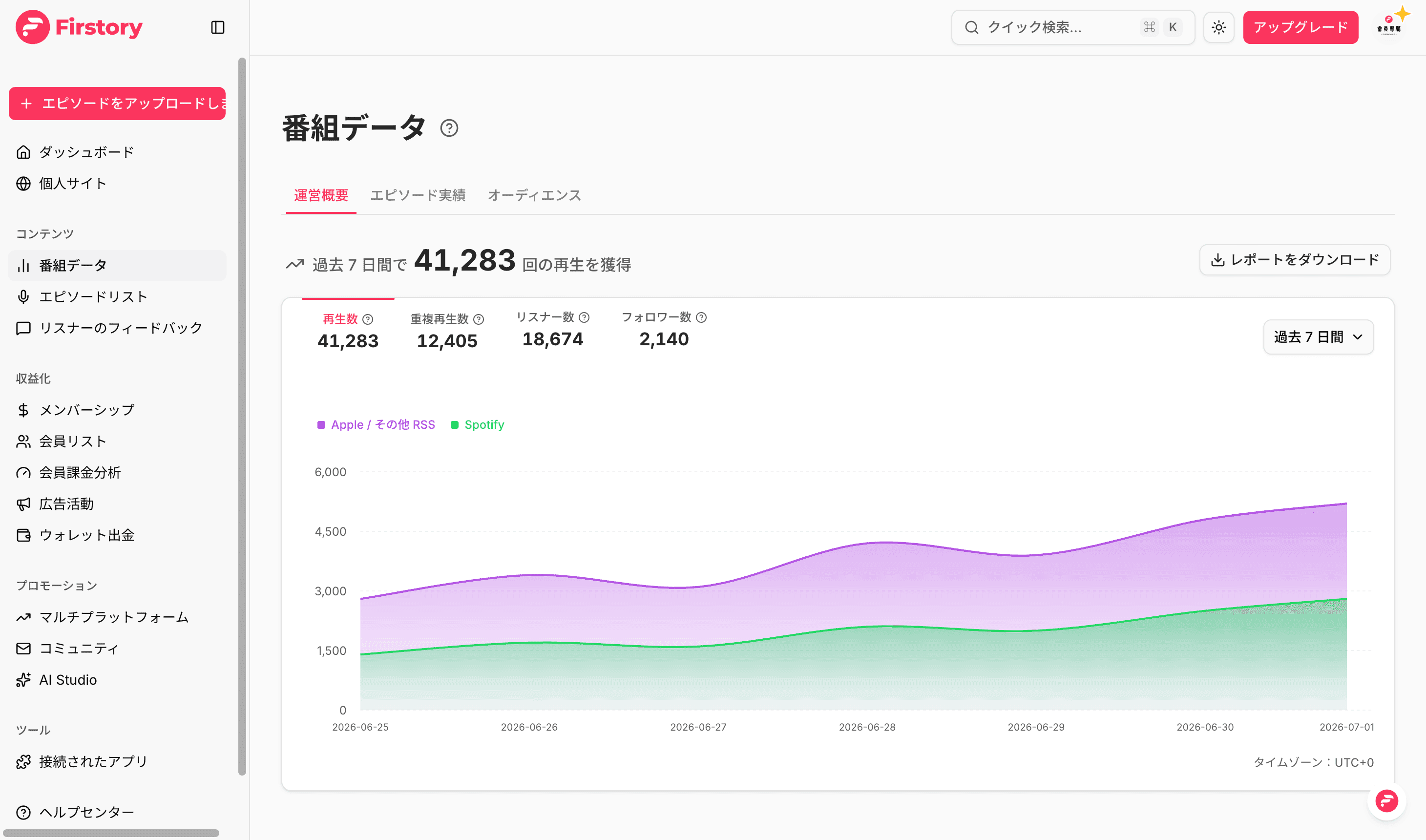Click the Firstory logo
This screenshot has height=840, width=1426.
click(79, 27)
